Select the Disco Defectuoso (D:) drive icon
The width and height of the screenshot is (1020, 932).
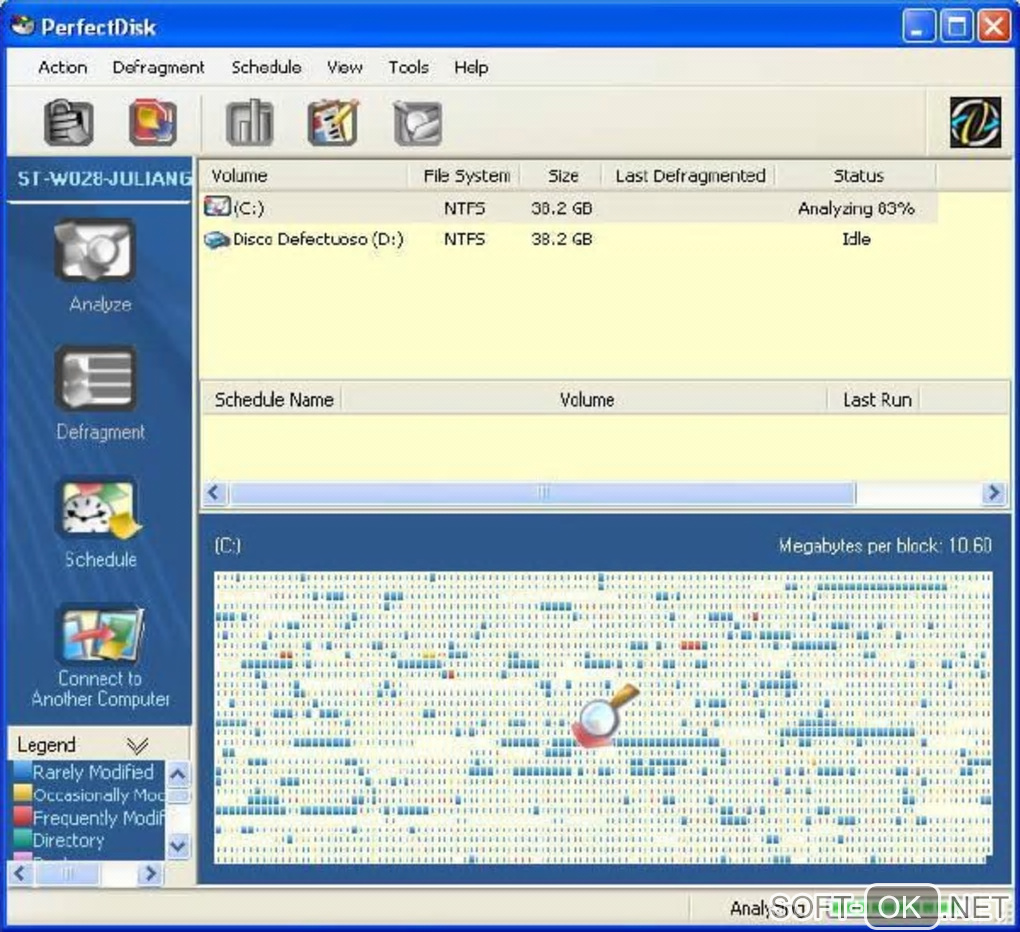point(217,239)
